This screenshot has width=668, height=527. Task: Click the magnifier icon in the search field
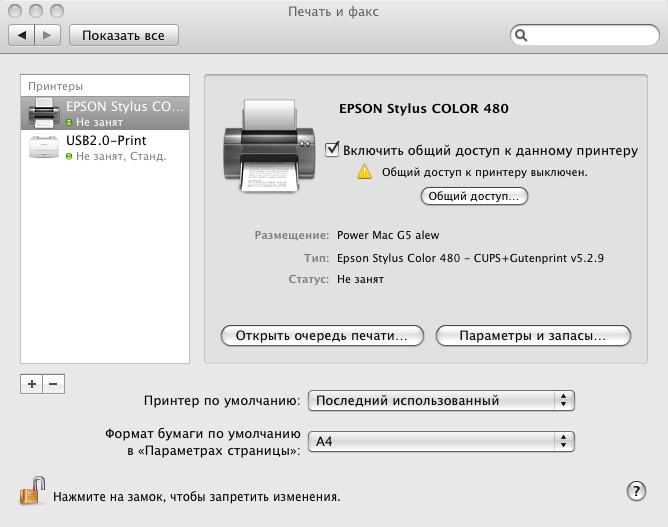(521, 35)
